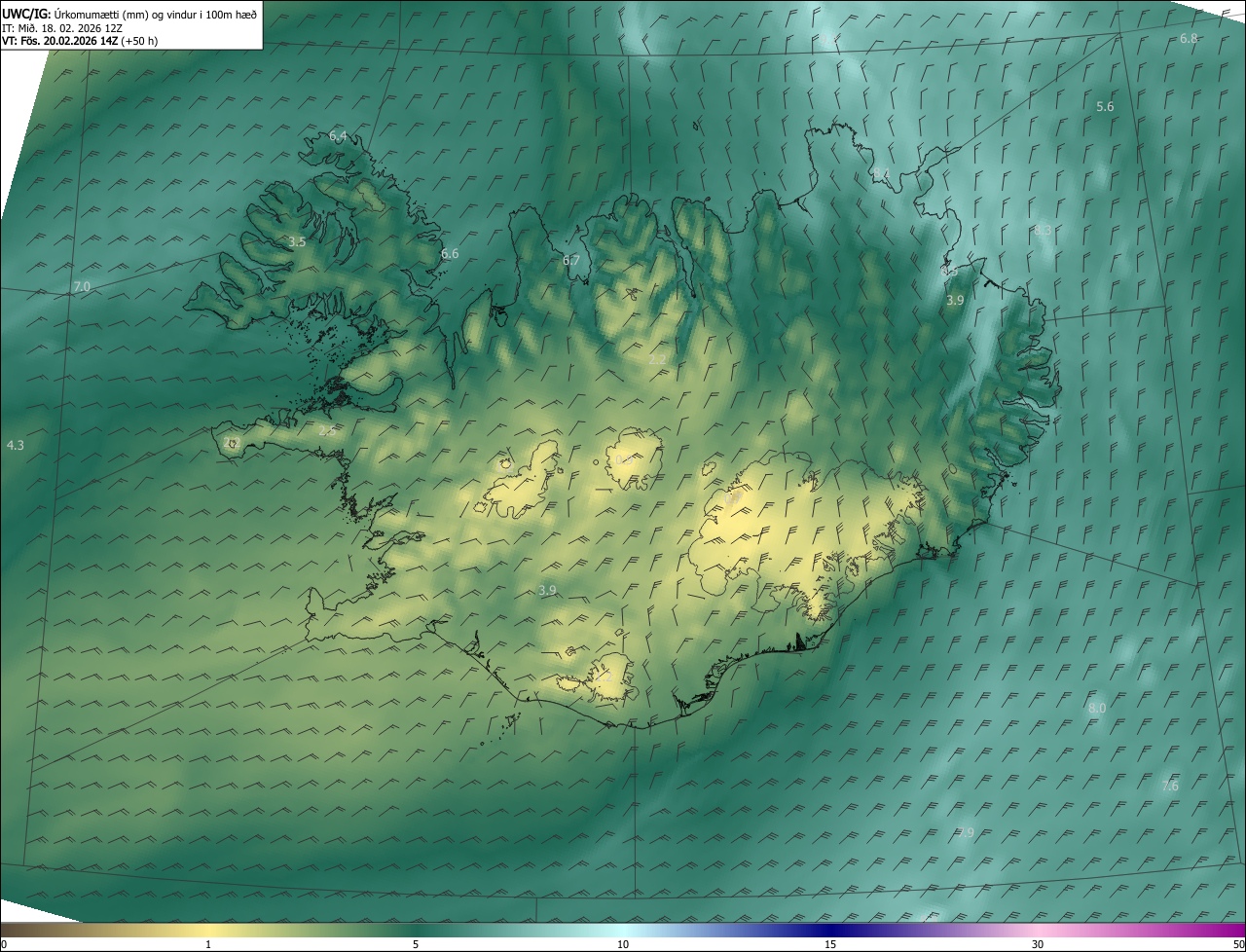The image size is (1246, 952).
Task: Click the 3.9 value in southern Iceland's interior
Action: [547, 590]
